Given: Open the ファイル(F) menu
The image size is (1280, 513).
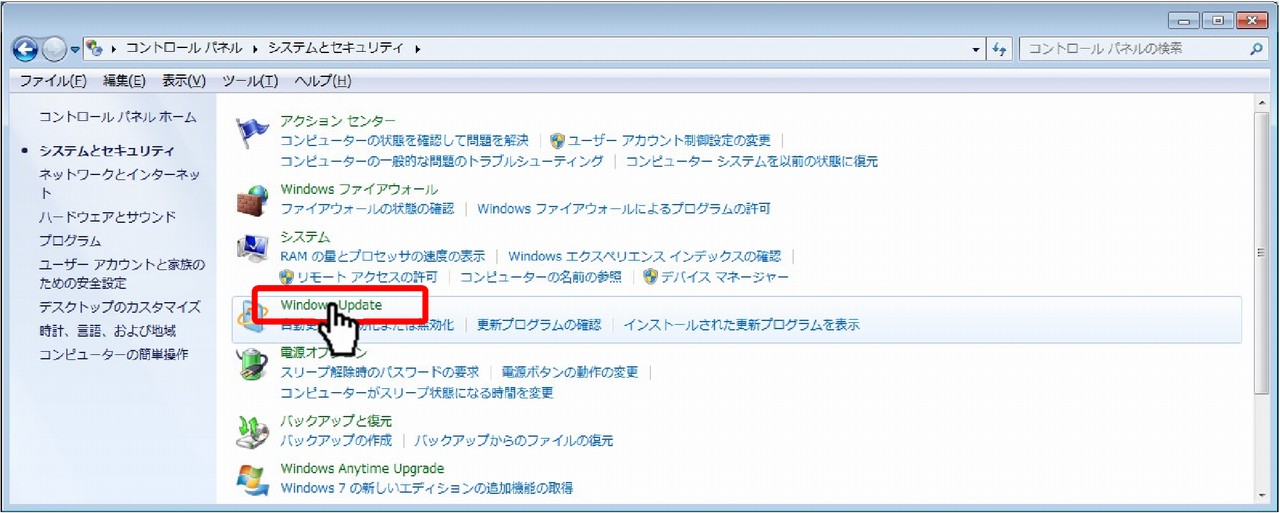Looking at the screenshot, I should pyautogui.click(x=53, y=81).
